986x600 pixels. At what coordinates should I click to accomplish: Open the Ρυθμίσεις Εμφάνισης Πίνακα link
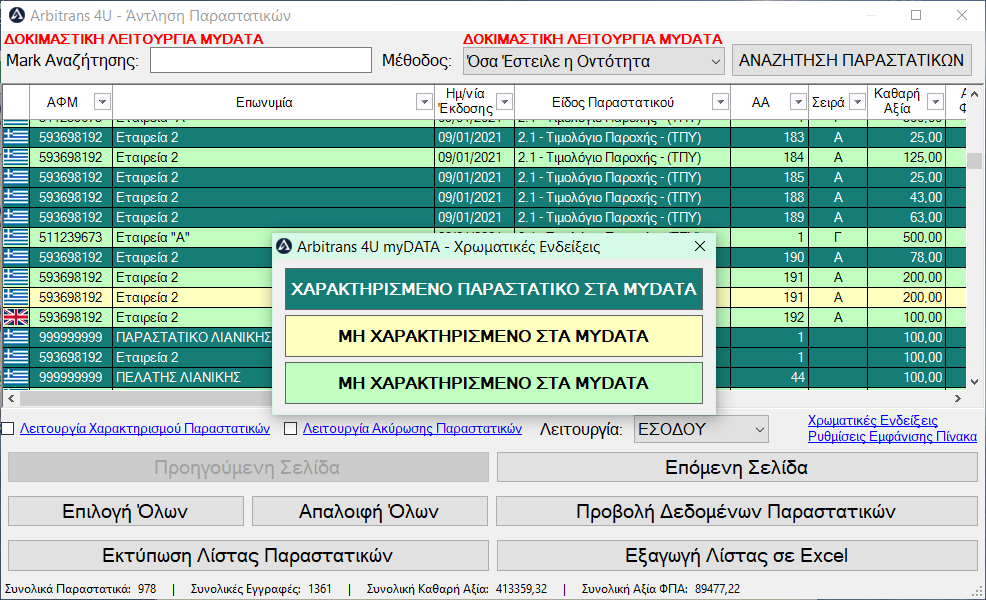(892, 436)
